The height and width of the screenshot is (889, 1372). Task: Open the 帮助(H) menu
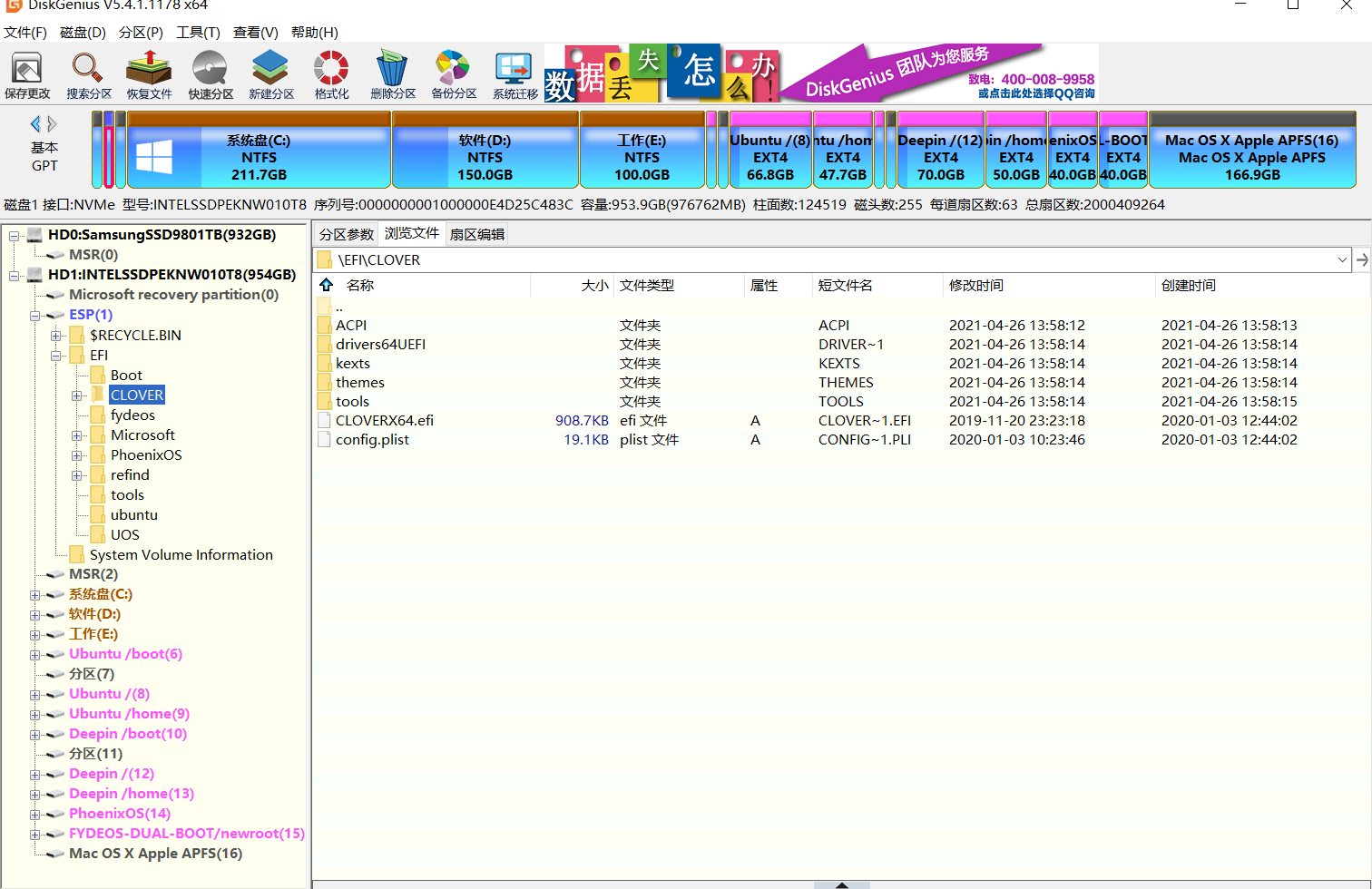coord(315,33)
